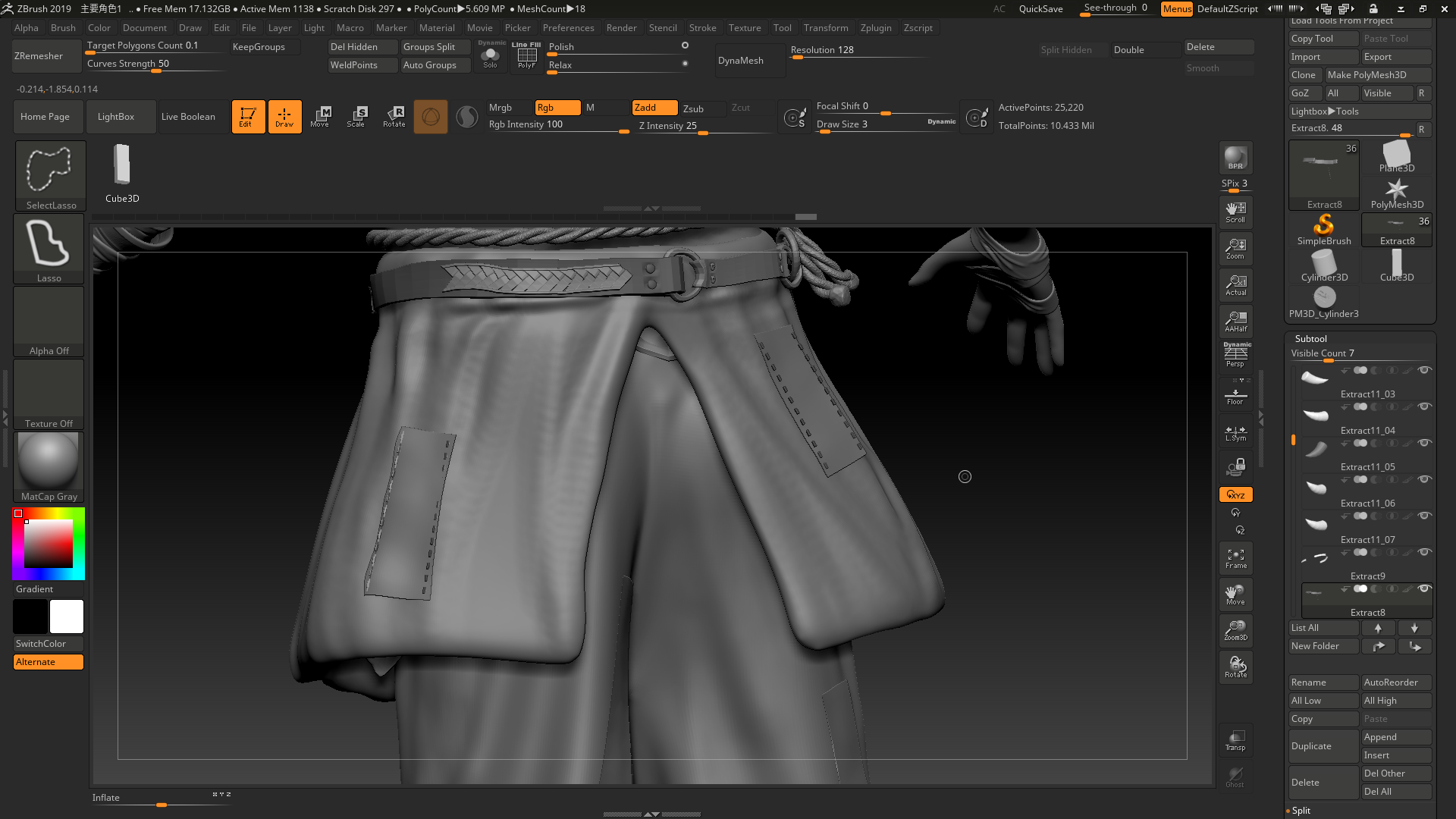This screenshot has width=1456, height=819.
Task: Adjust the Draw Size slider
Action: click(886, 125)
